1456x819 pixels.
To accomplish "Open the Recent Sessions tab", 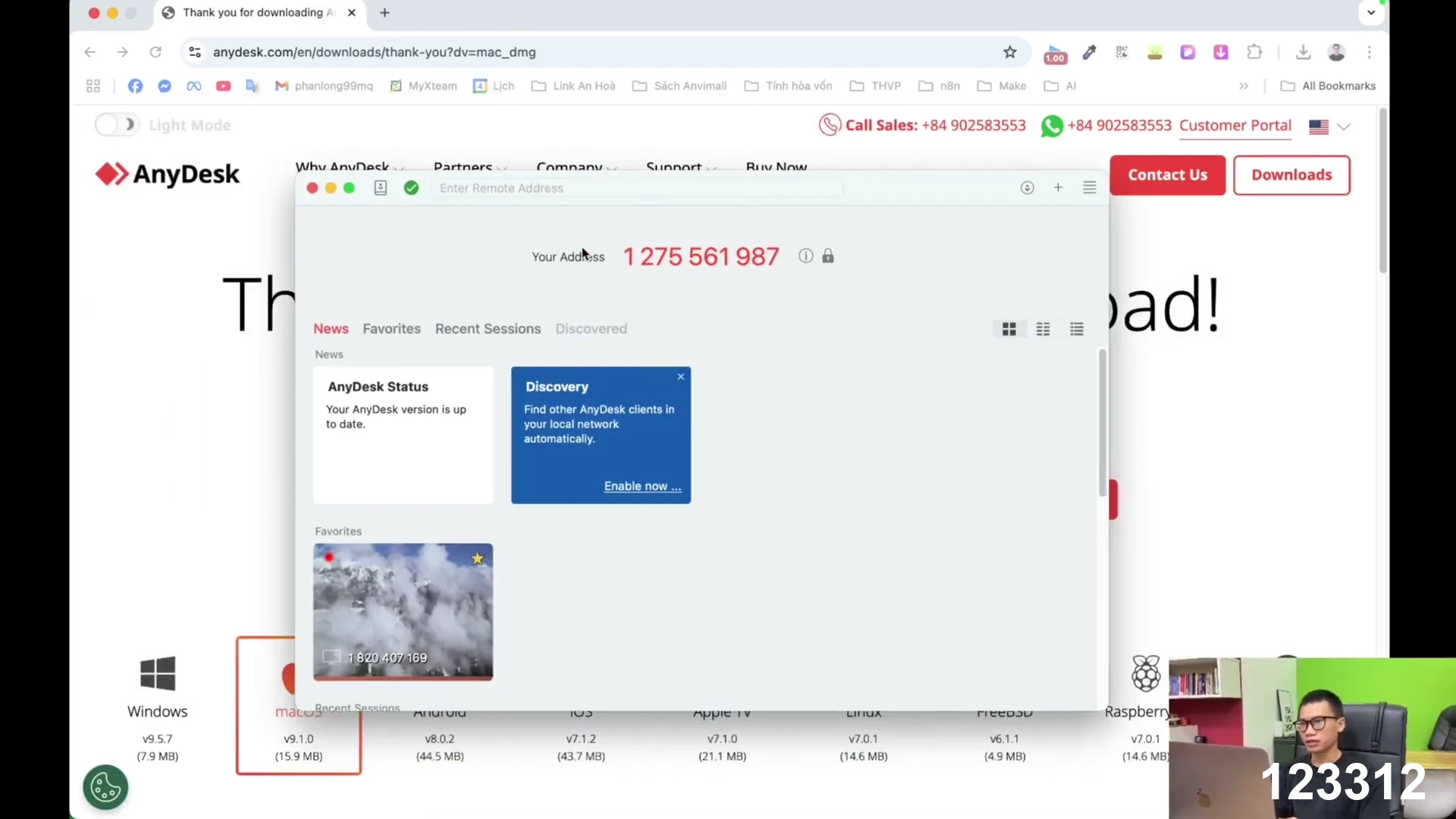I will [x=488, y=328].
